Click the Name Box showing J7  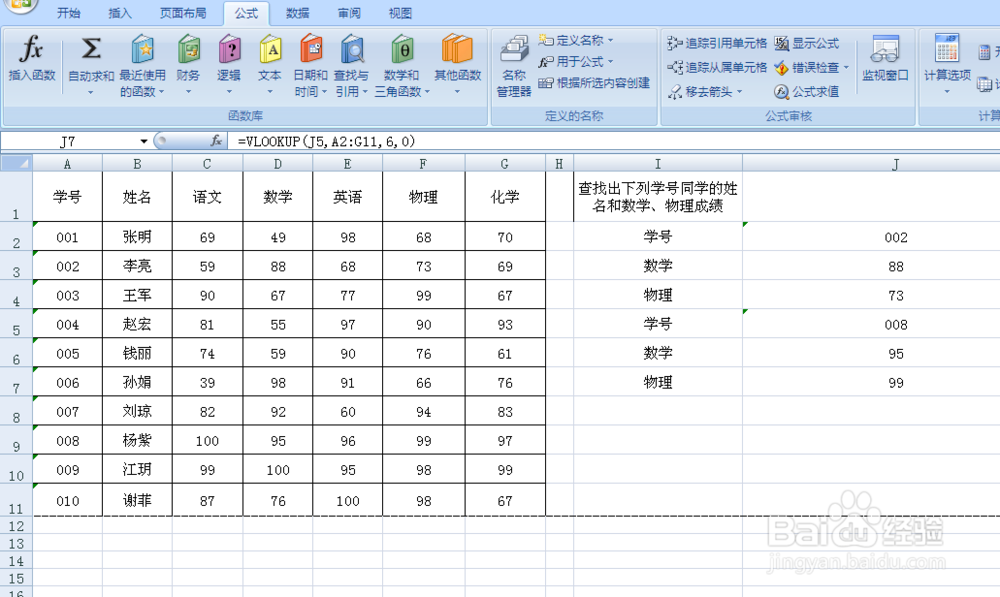[68, 141]
